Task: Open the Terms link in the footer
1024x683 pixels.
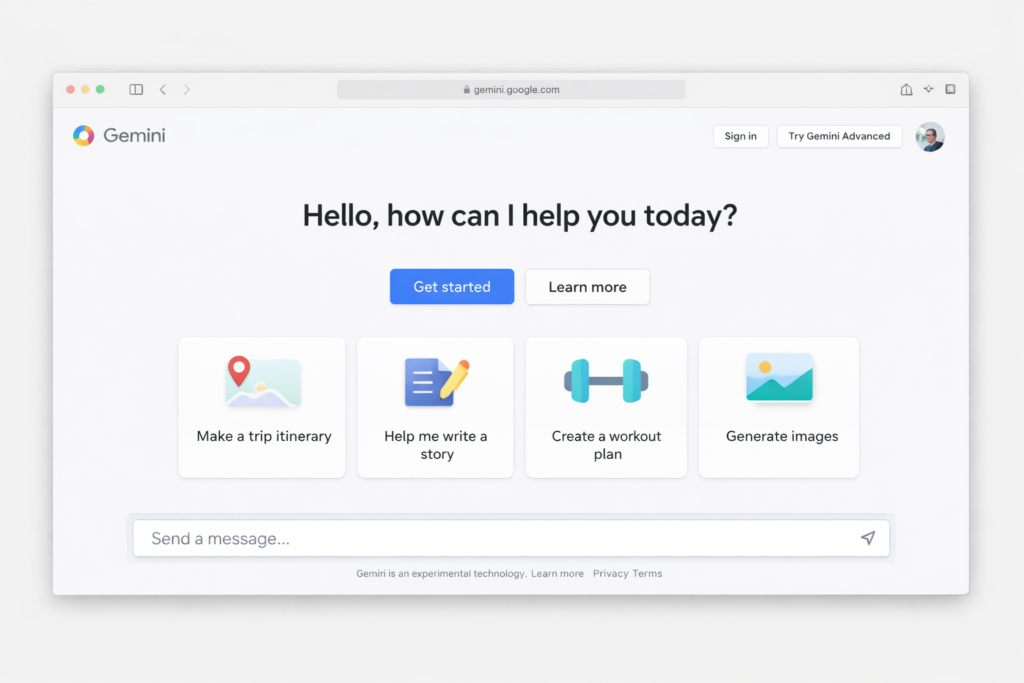Action: (646, 573)
